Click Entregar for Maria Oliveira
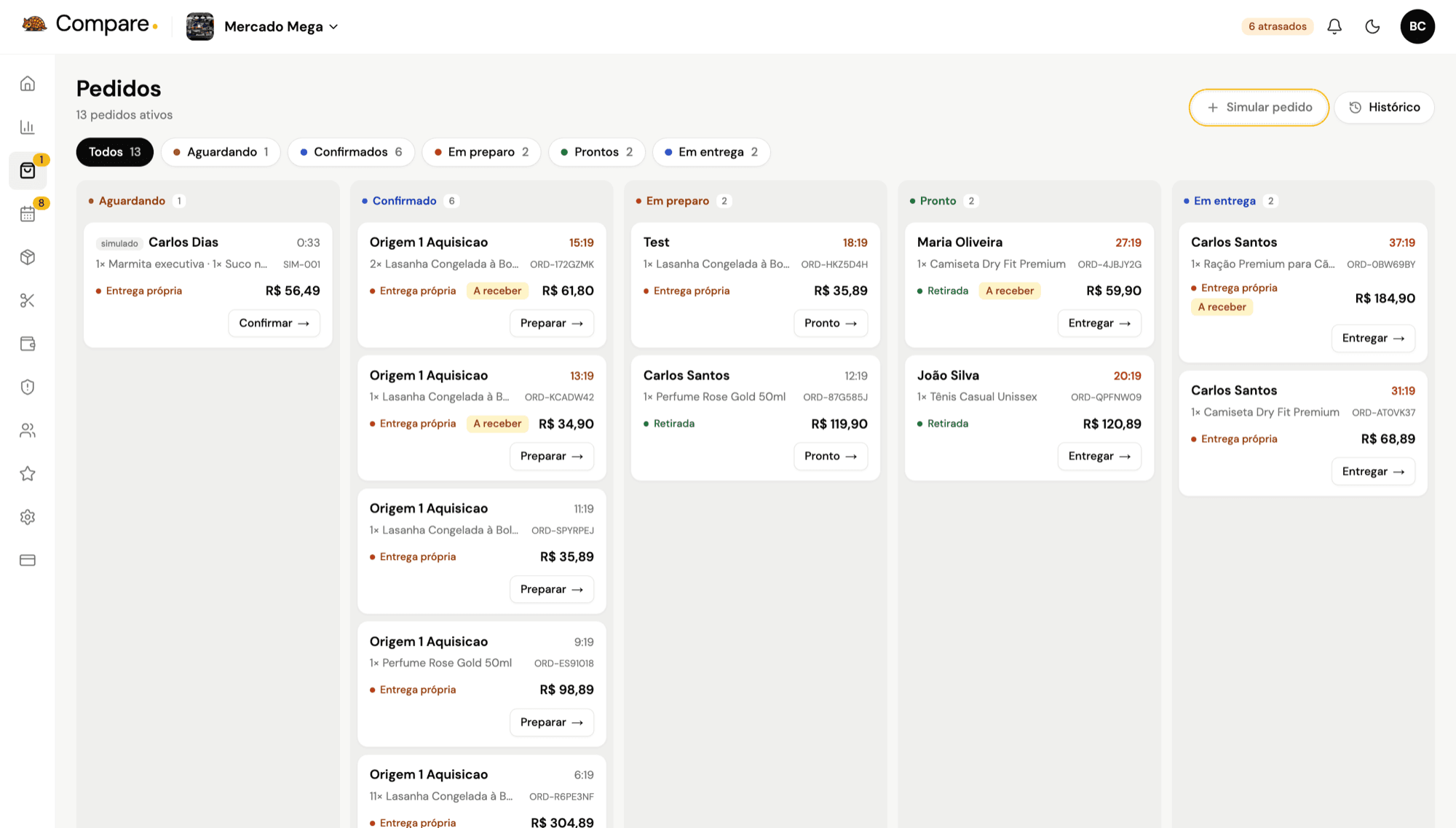Image resolution: width=1456 pixels, height=828 pixels. (x=1099, y=323)
